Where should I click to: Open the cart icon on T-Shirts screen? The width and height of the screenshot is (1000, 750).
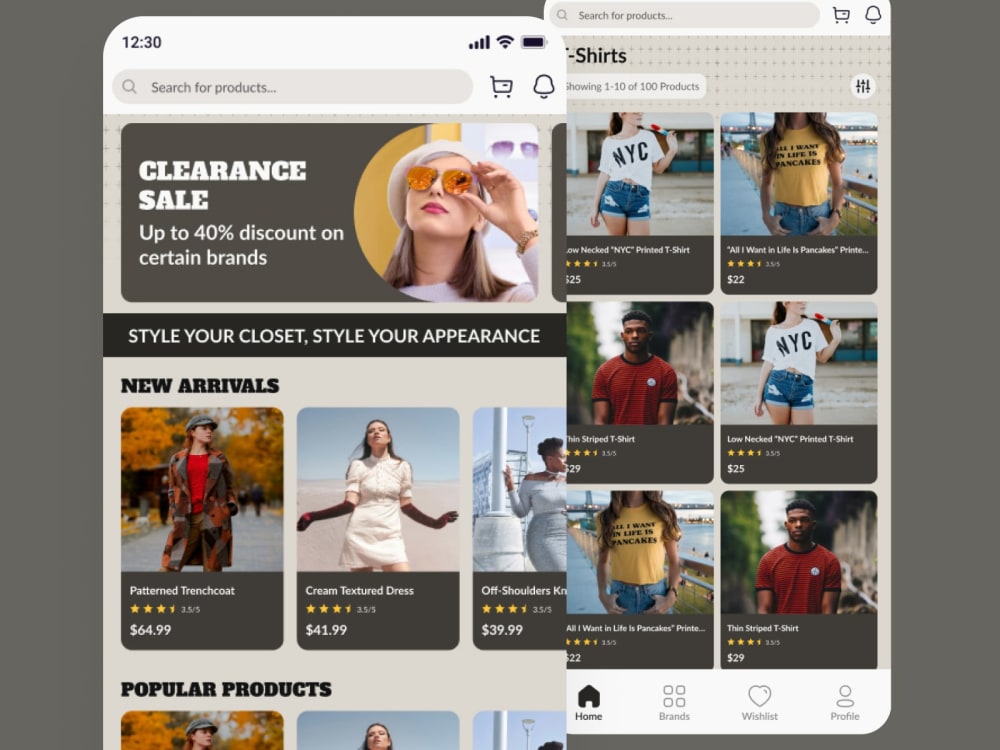point(841,15)
